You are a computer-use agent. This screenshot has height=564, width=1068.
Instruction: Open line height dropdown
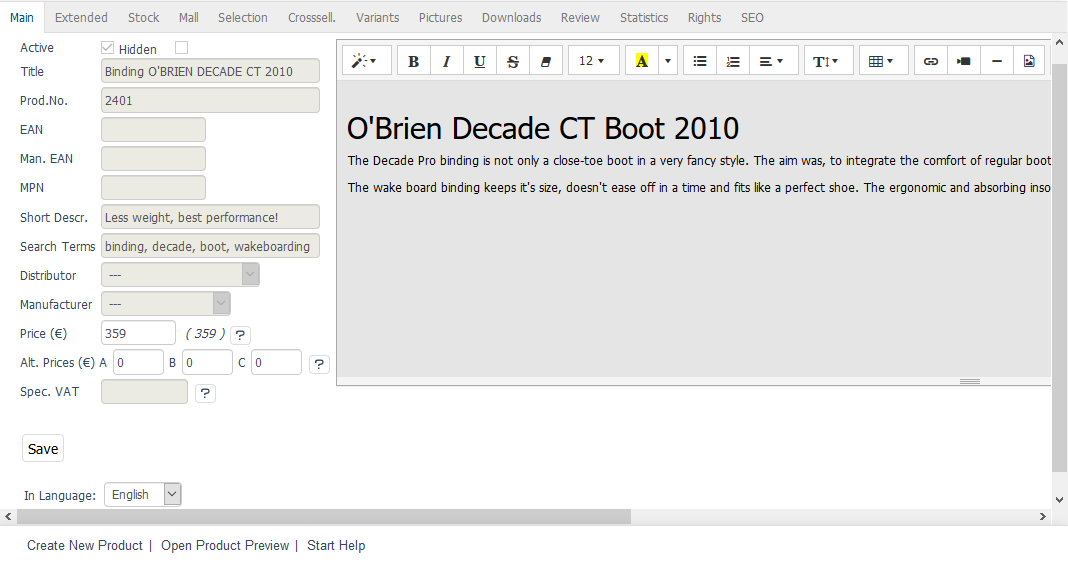[828, 61]
